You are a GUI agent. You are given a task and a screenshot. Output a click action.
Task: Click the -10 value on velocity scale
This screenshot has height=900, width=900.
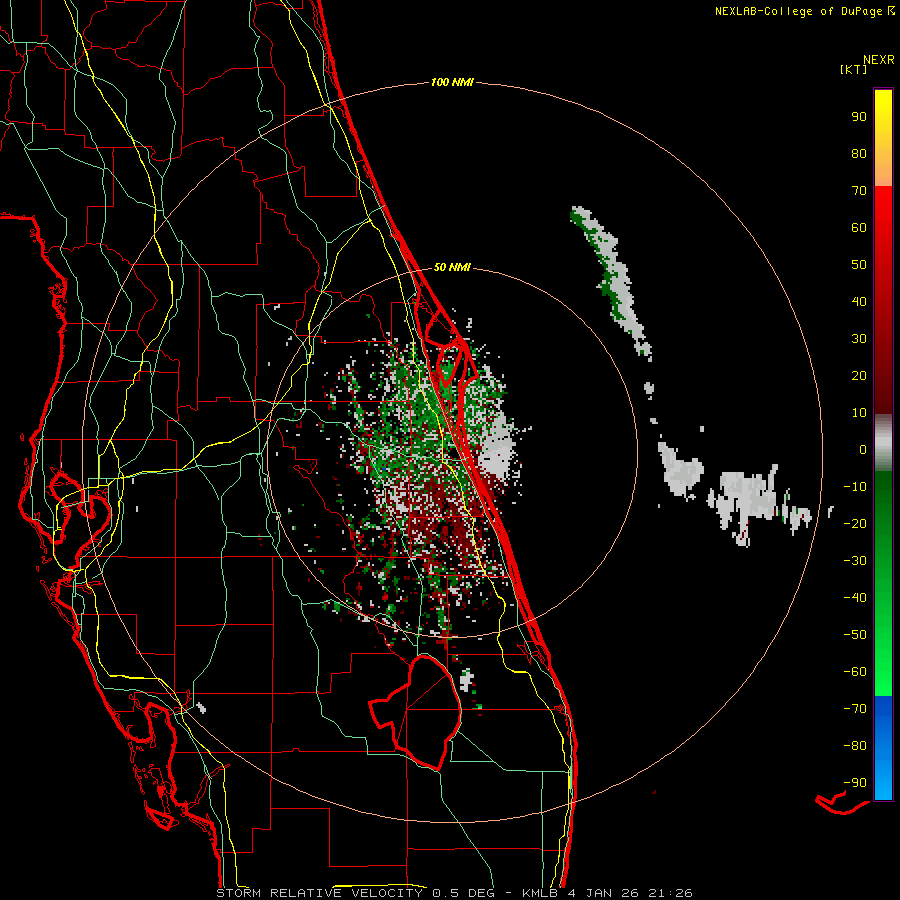(855, 487)
